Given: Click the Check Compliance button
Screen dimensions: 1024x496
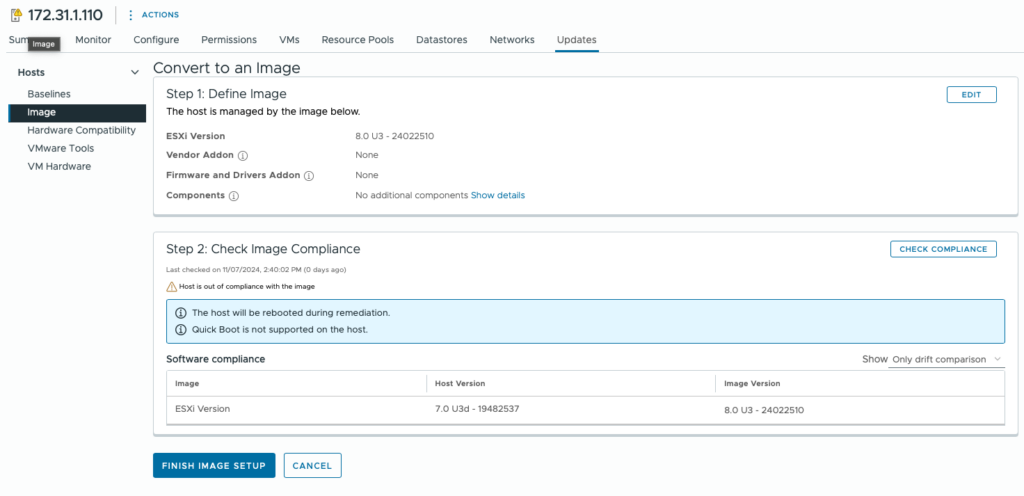Looking at the screenshot, I should tap(944, 249).
